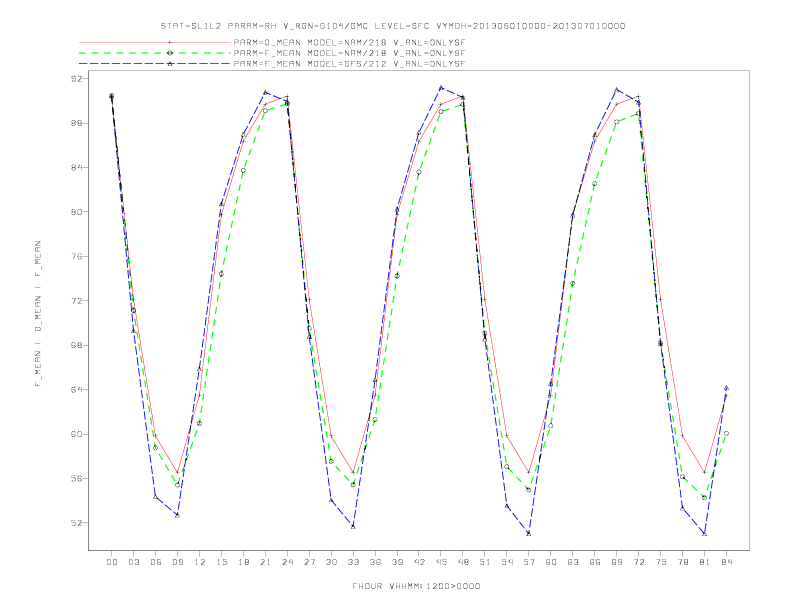Viewport: 792px width, 612px height.
Task: Click the x-axis forecast hour label 75
Action: click(x=661, y=562)
